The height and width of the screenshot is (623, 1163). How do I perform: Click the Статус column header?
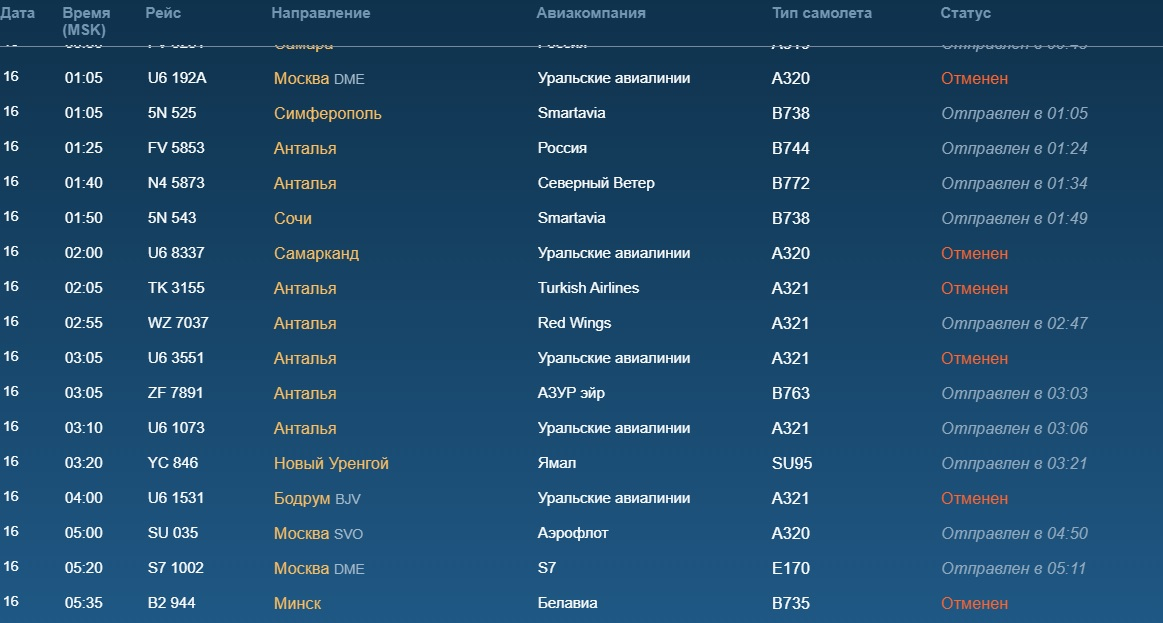click(966, 13)
